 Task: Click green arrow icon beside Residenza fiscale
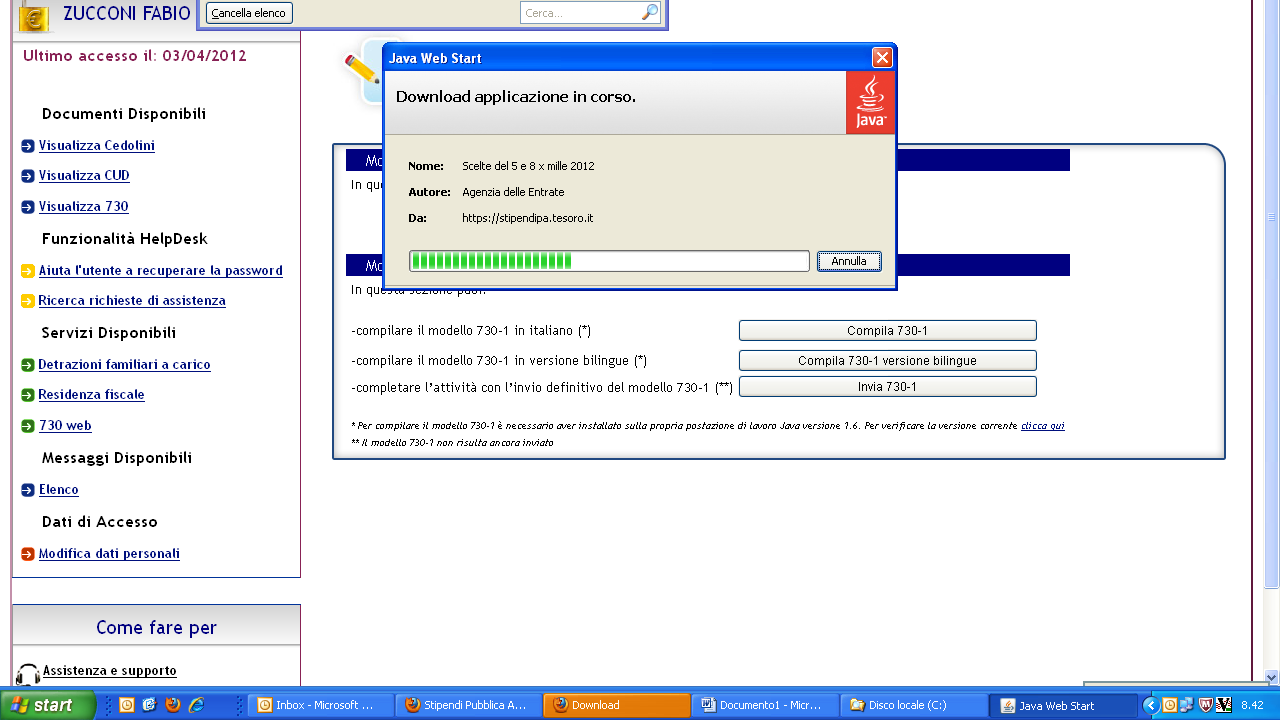[x=28, y=395]
